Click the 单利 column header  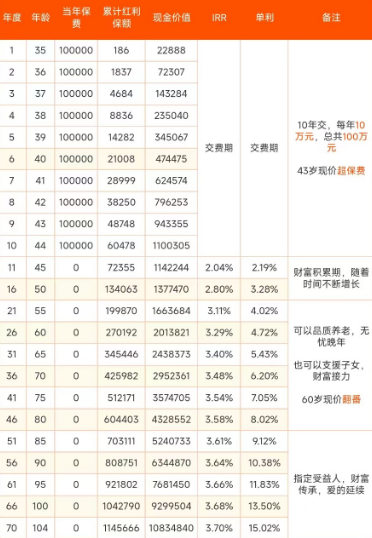[265, 17]
